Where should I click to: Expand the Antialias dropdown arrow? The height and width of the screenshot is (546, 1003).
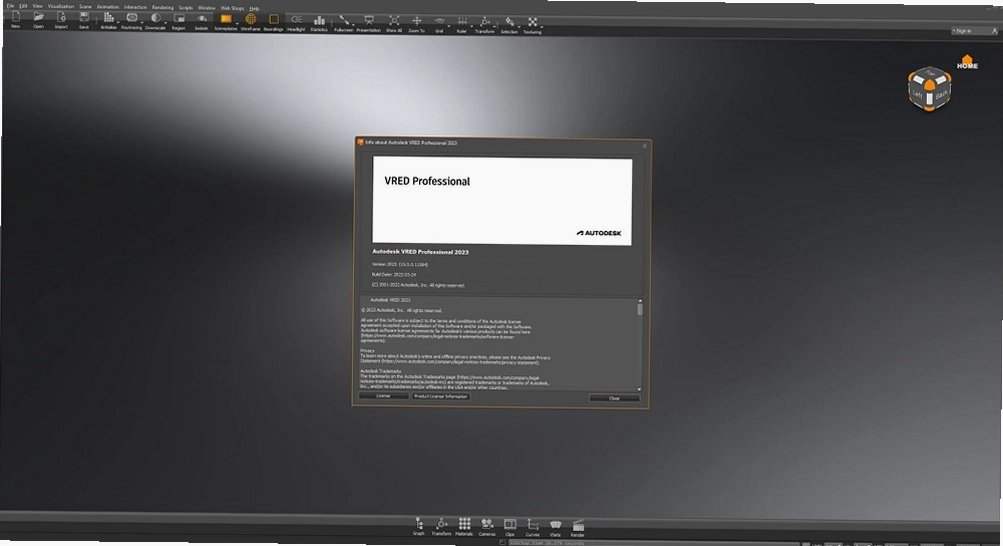118,24
